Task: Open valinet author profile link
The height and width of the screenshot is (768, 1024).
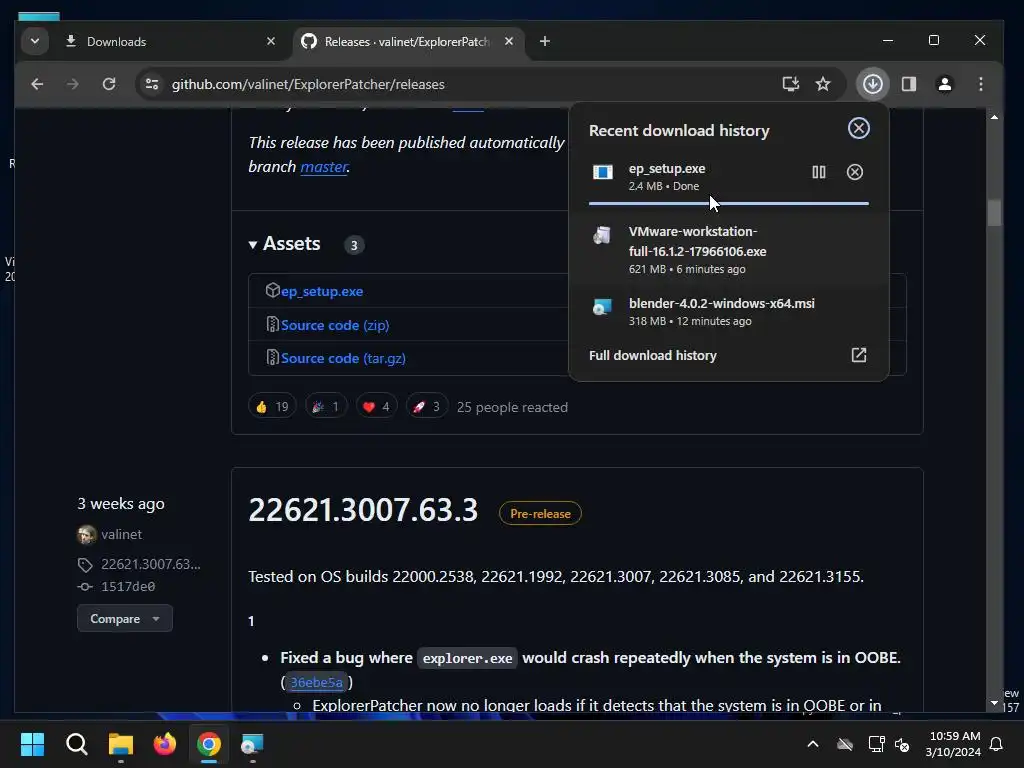Action: click(121, 534)
